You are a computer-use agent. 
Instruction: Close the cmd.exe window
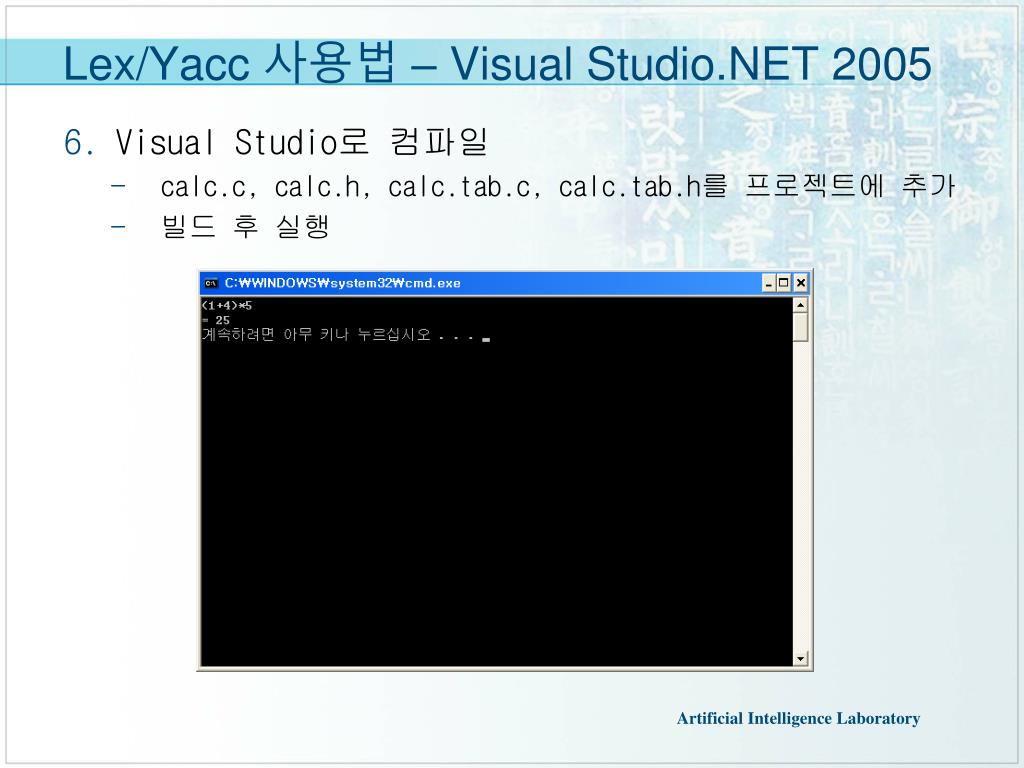click(801, 283)
